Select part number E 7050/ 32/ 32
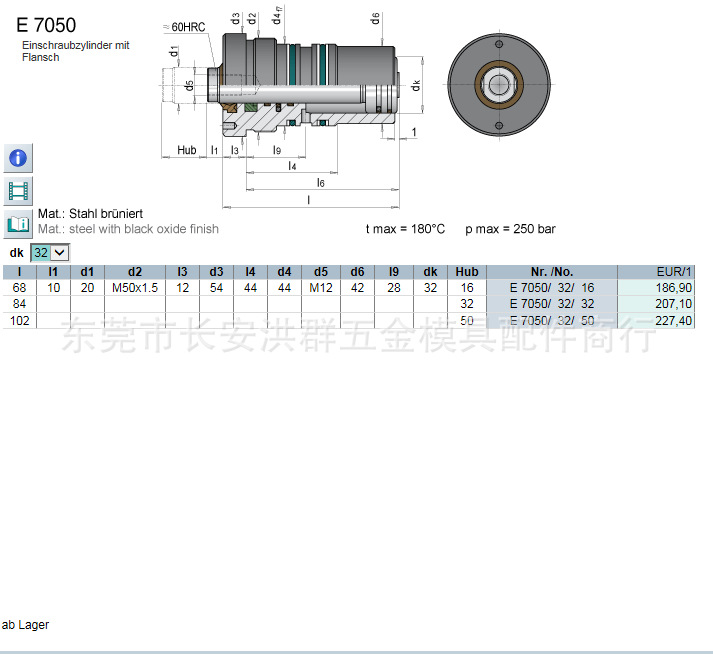Image resolution: width=713 pixels, height=654 pixels. click(551, 303)
